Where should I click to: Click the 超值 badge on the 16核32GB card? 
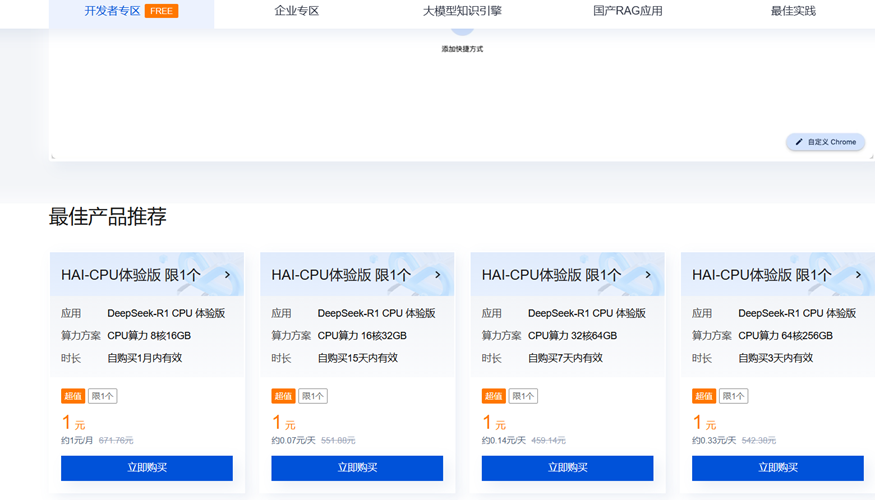283,396
